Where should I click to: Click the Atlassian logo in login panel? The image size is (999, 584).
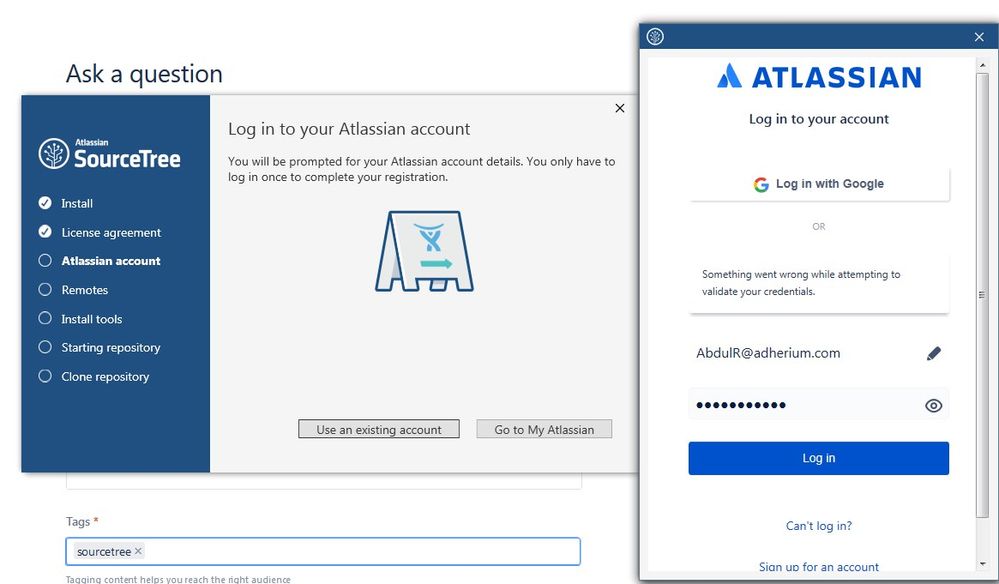[x=819, y=76]
